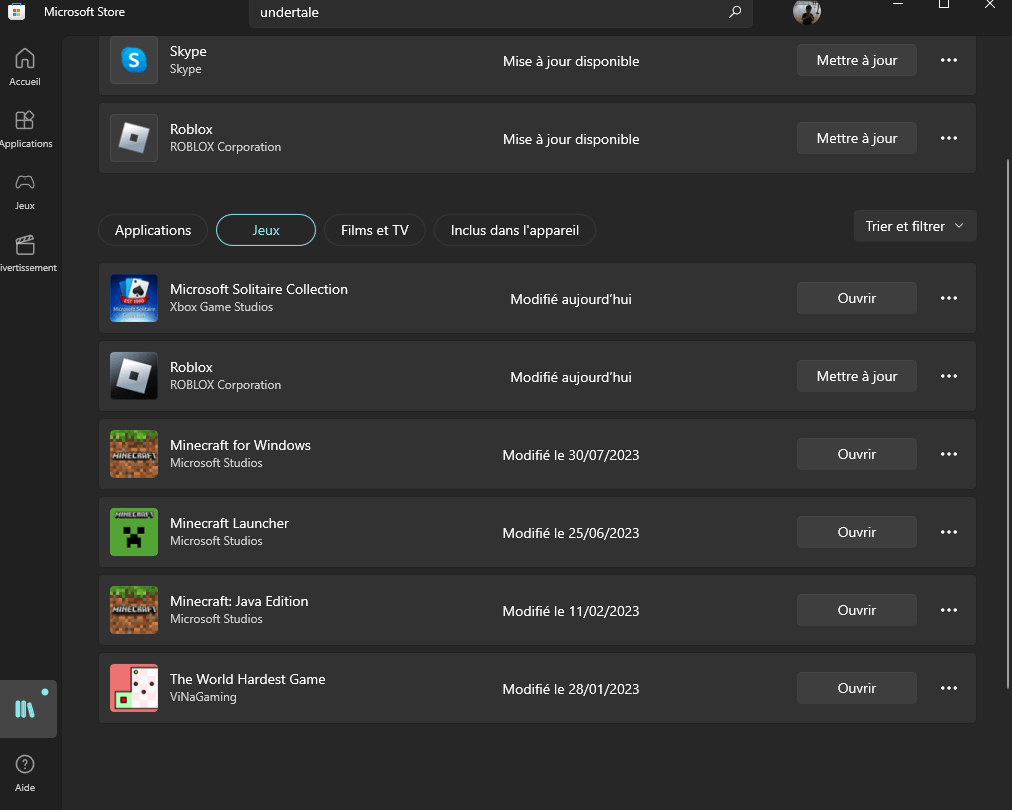The width and height of the screenshot is (1012, 810).
Task: Click Skype's 'Mise à jour disponible' text
Action: point(571,61)
